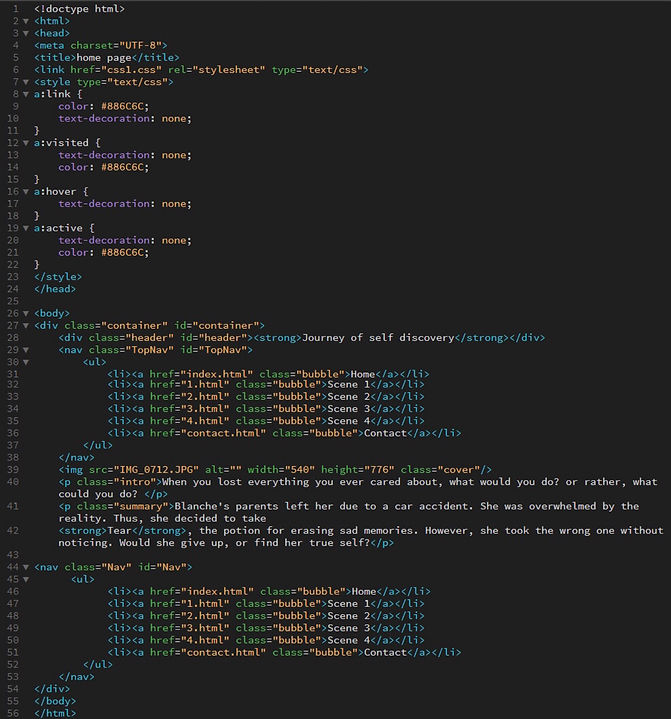The image size is (671, 719).
Task: Click line number 43 in the gutter
Action: pyautogui.click(x=13, y=555)
